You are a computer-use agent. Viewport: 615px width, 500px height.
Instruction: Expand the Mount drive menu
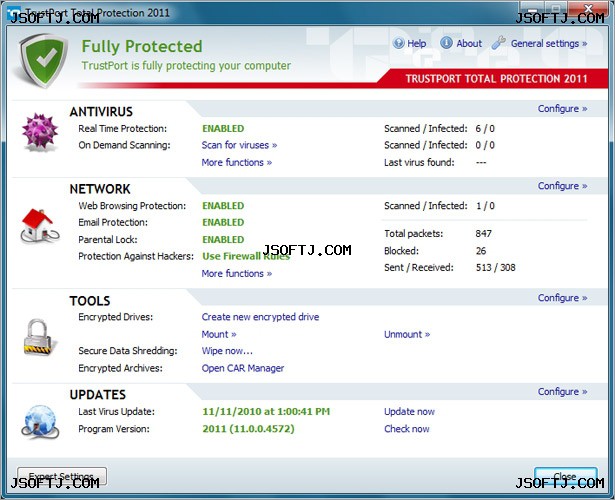pos(219,335)
